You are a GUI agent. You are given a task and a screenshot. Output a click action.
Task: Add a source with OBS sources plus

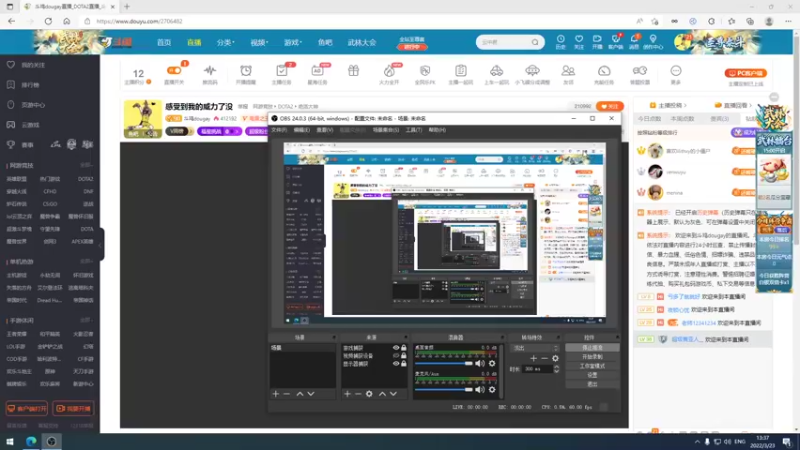coord(347,394)
